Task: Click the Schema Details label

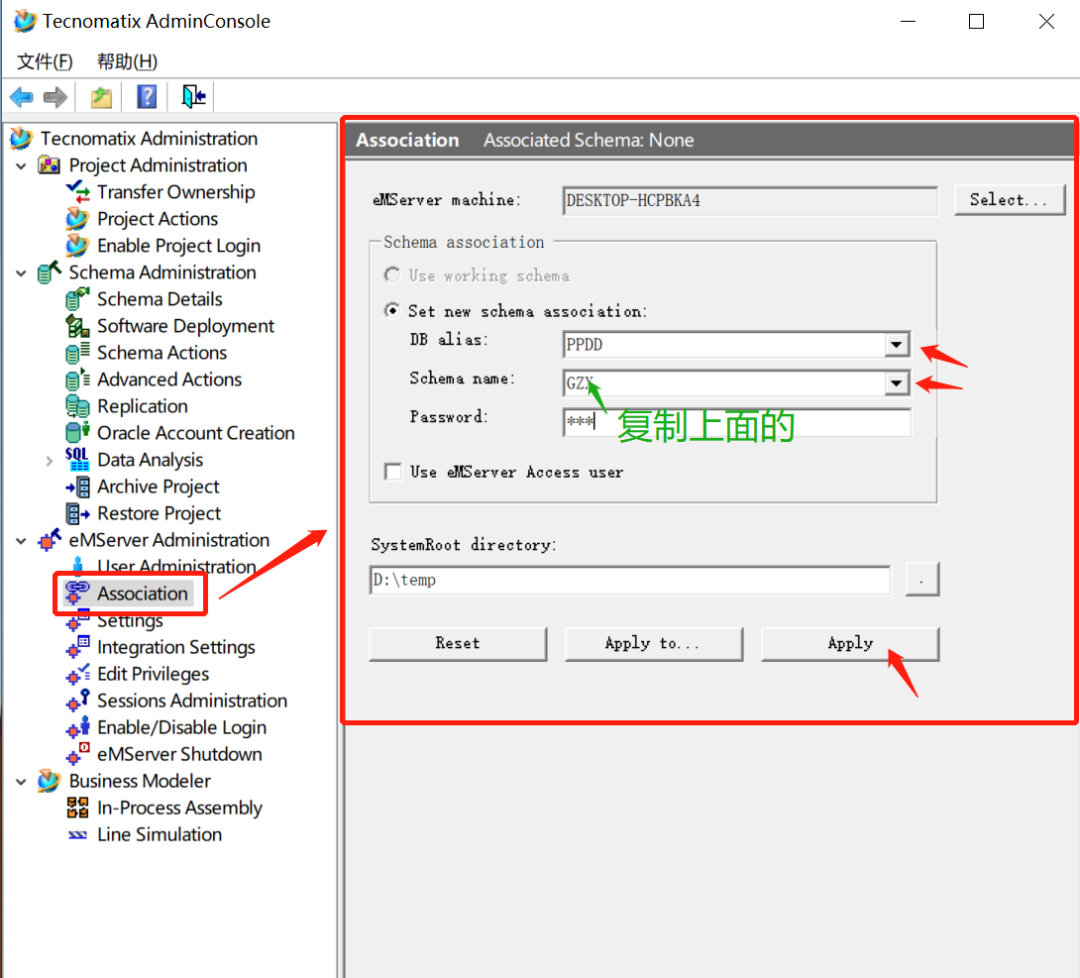Action: pyautogui.click(x=160, y=299)
